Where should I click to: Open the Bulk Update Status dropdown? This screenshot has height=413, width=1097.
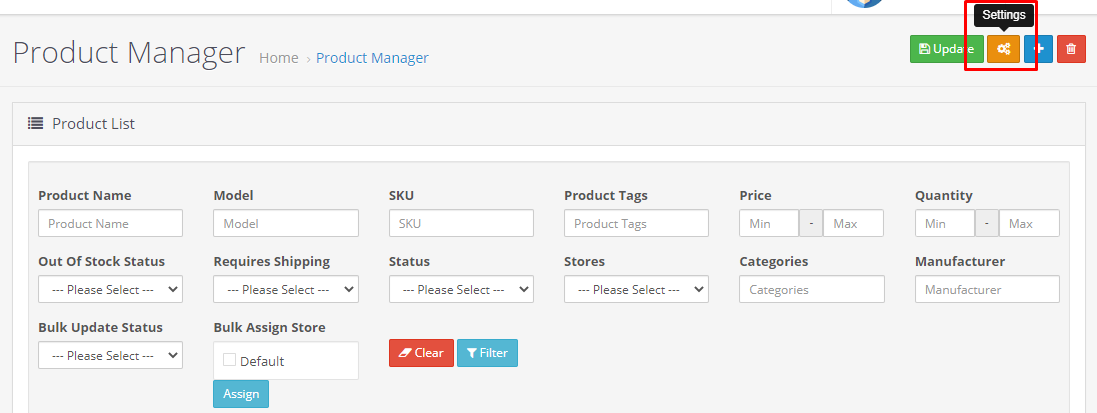click(x=111, y=355)
